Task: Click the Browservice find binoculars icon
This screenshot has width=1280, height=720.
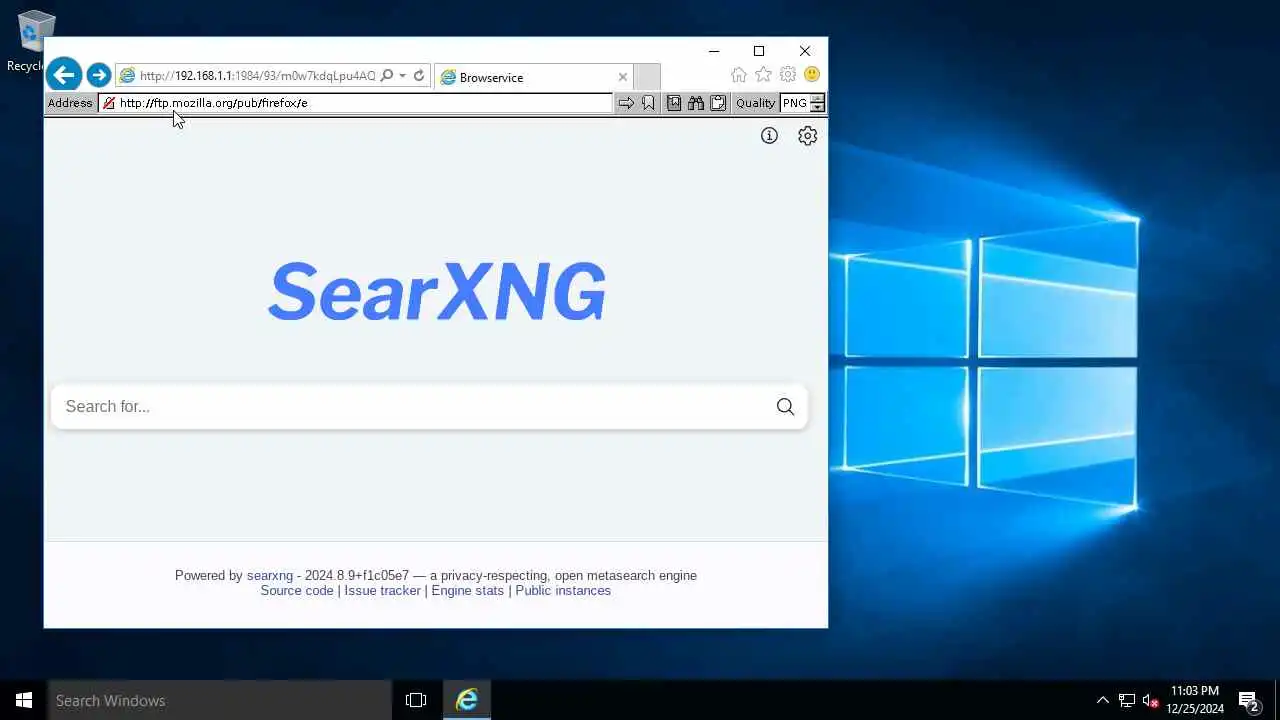Action: click(696, 103)
